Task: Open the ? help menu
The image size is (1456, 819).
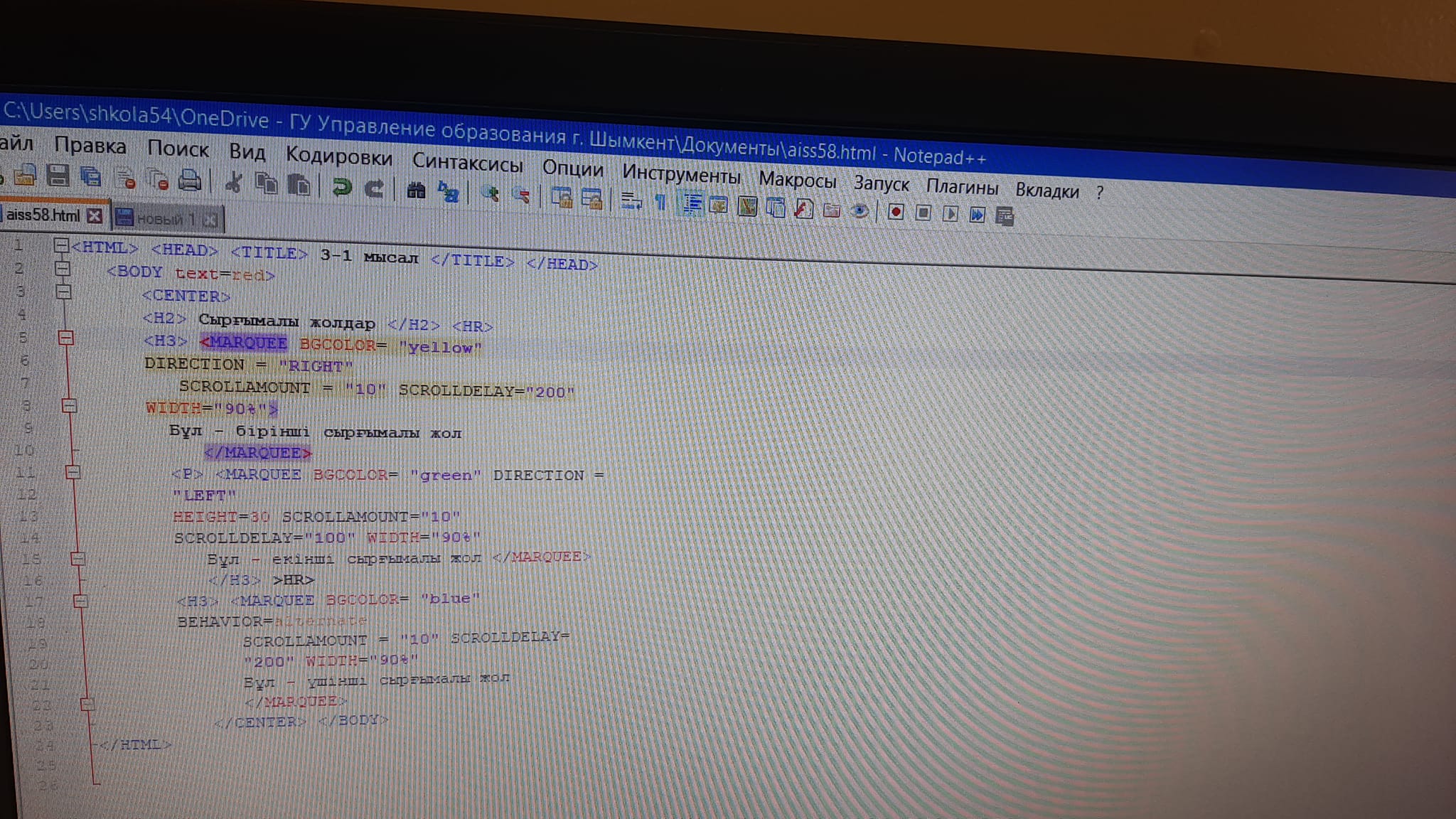Action: pyautogui.click(x=1099, y=192)
